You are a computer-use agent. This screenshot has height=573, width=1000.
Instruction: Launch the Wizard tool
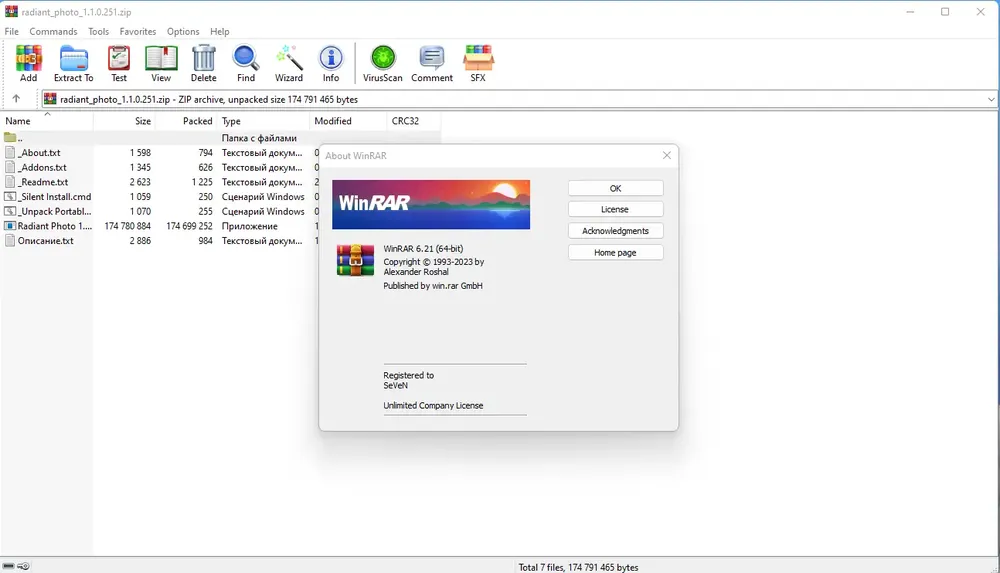[x=289, y=63]
